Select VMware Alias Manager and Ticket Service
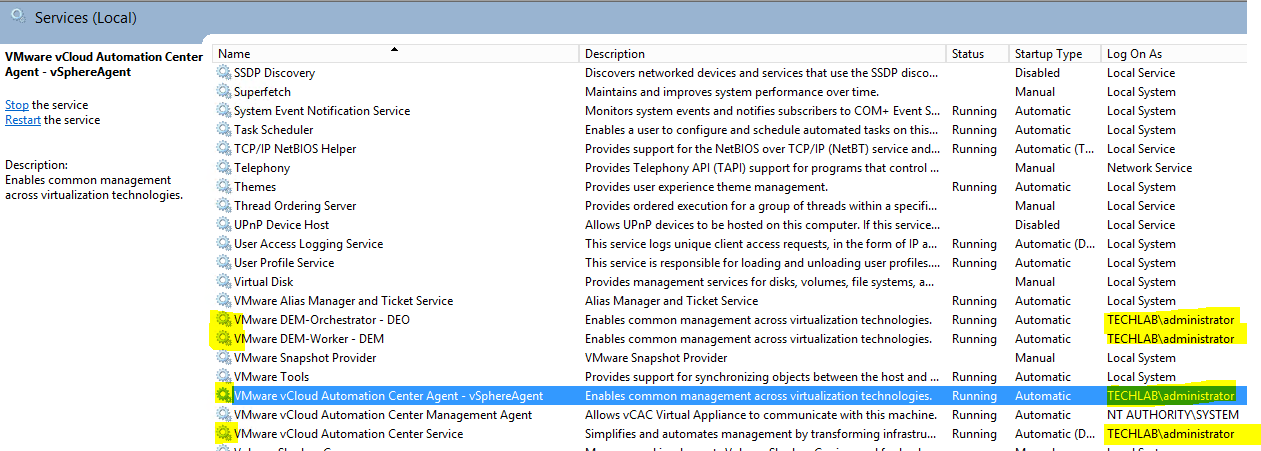1261x451 pixels. pyautogui.click(x=343, y=301)
